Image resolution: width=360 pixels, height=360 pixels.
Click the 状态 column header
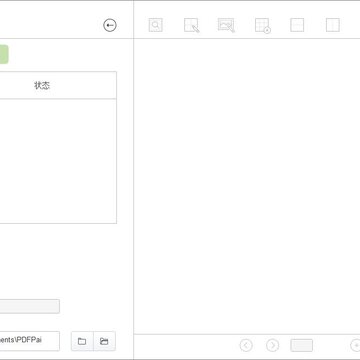(42, 86)
